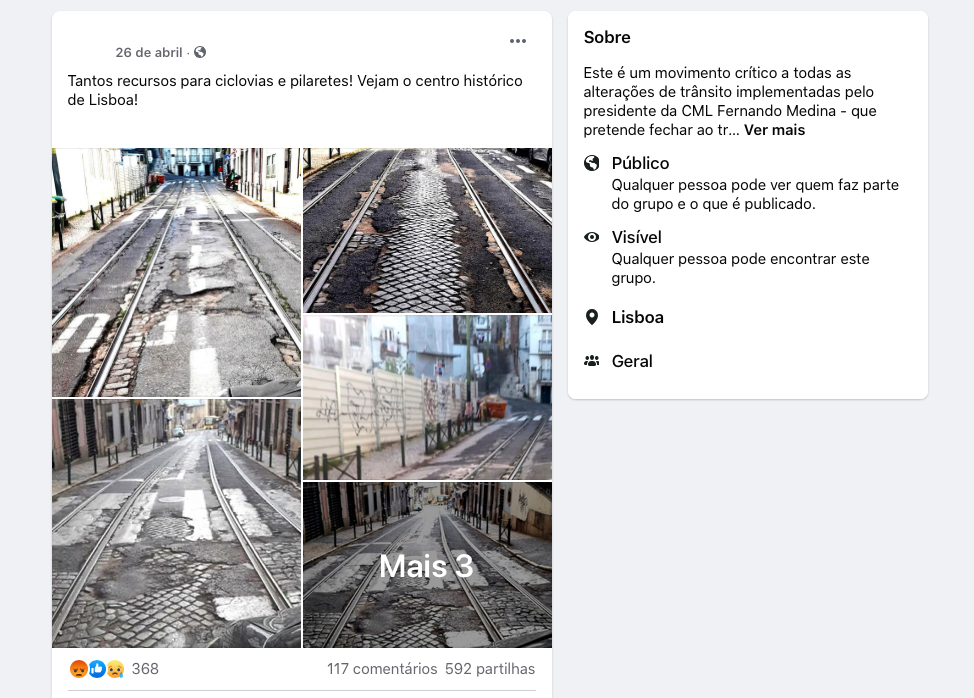This screenshot has height=698, width=974.
Task: Open the post options three-dot menu
Action: (517, 41)
